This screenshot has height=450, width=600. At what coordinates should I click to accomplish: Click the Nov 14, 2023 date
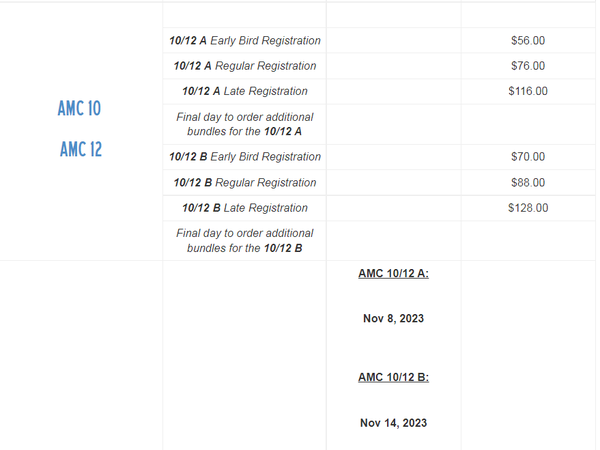(393, 423)
